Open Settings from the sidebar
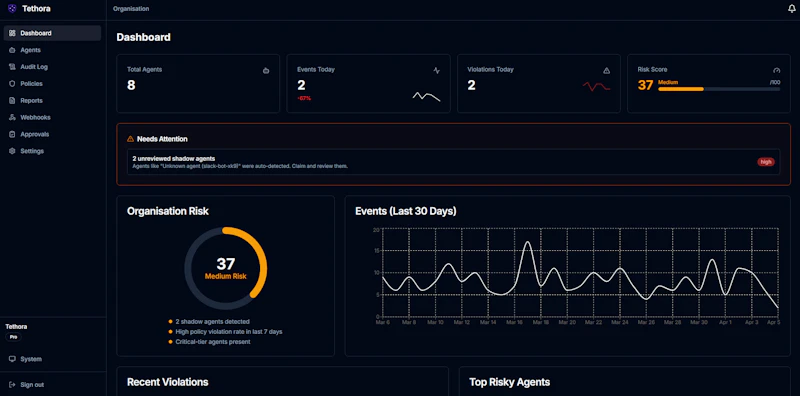This screenshot has height=396, width=800. [53, 151]
